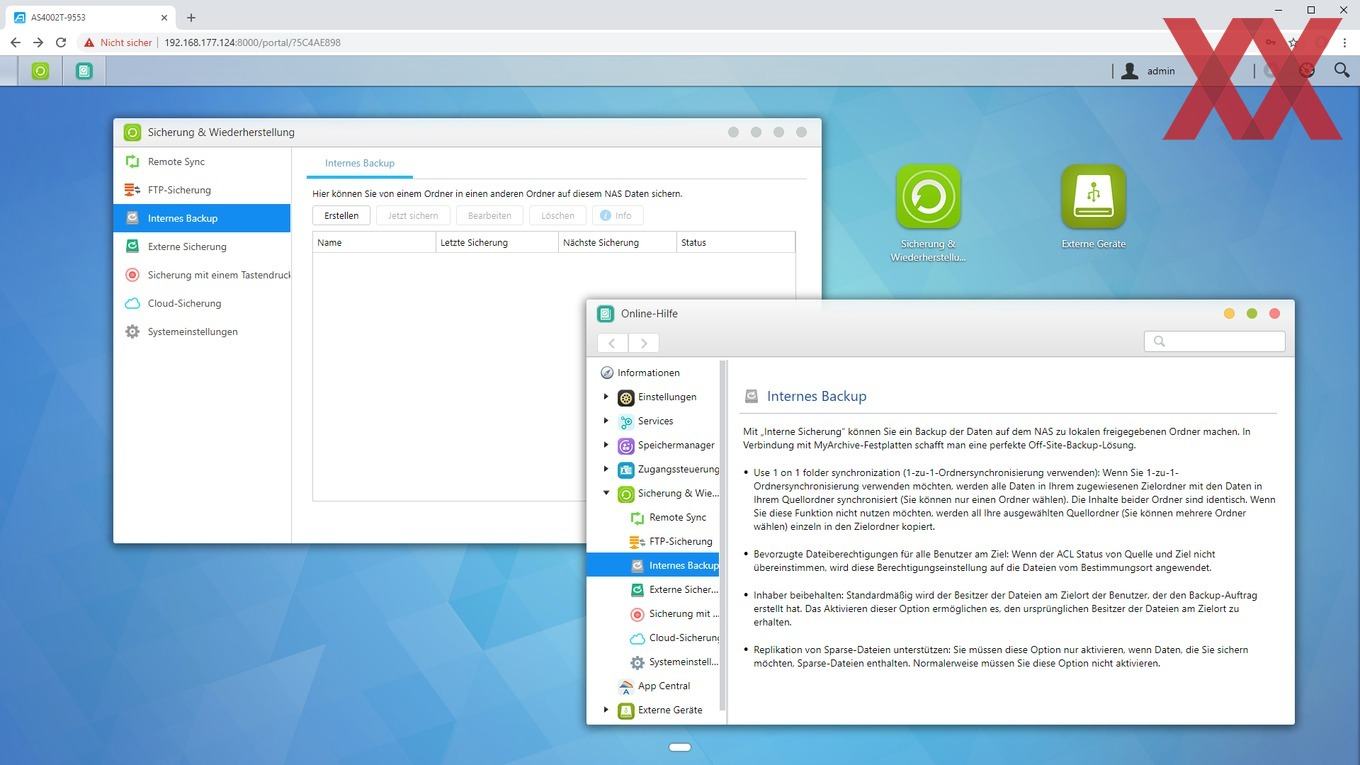This screenshot has height=765, width=1360.
Task: Open FTP-Sicherung help topic
Action: point(680,541)
